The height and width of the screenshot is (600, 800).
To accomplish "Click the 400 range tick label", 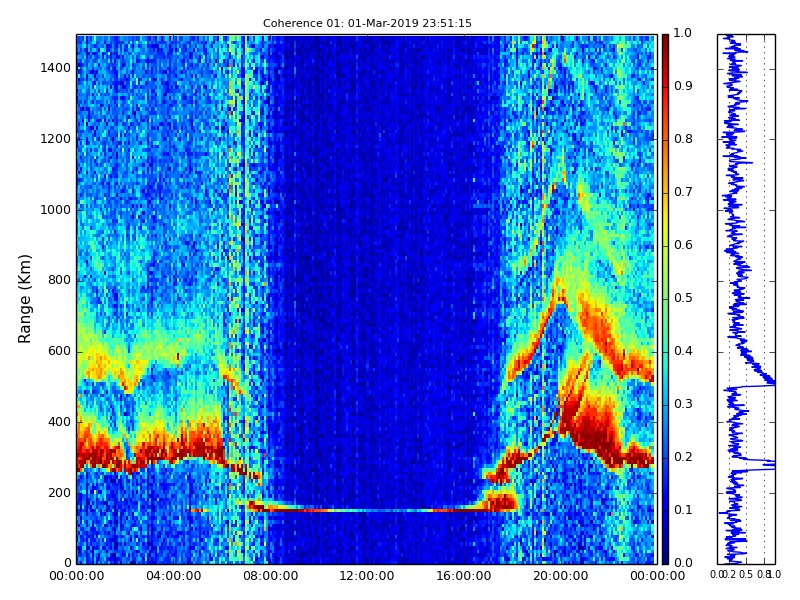I will (x=60, y=422).
